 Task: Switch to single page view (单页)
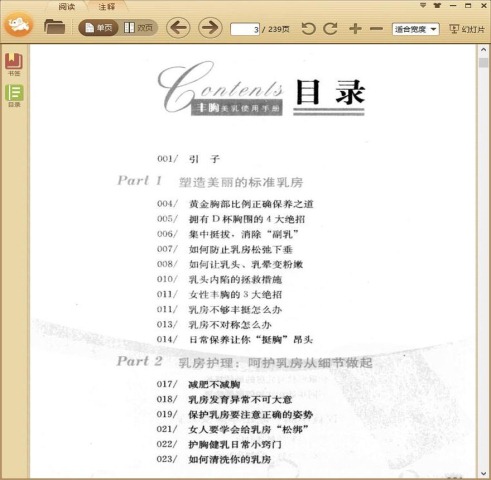point(98,28)
